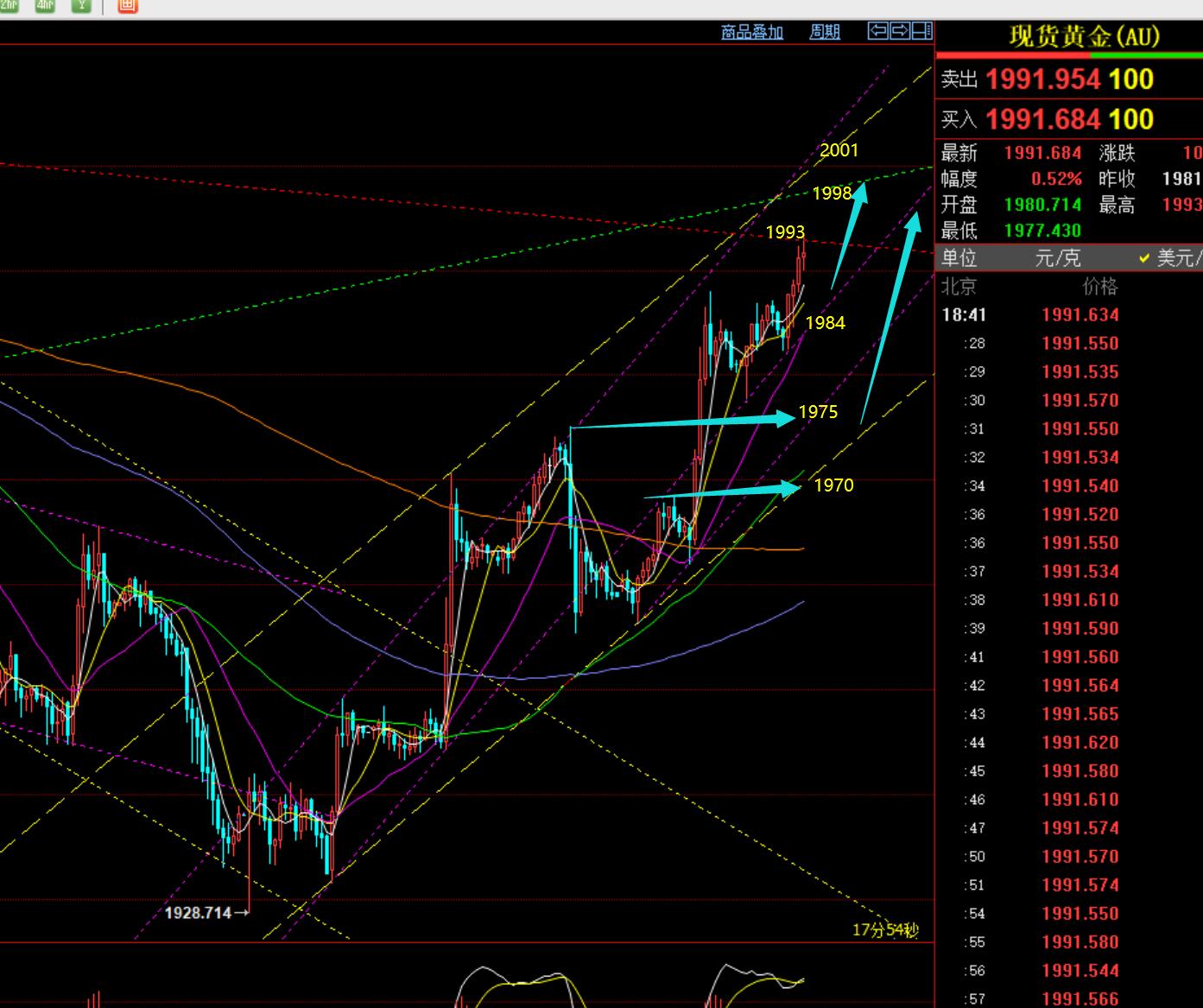The width and height of the screenshot is (1203, 1008).
Task: Select the :56 tick row at 1991.544
Action: tap(1069, 970)
